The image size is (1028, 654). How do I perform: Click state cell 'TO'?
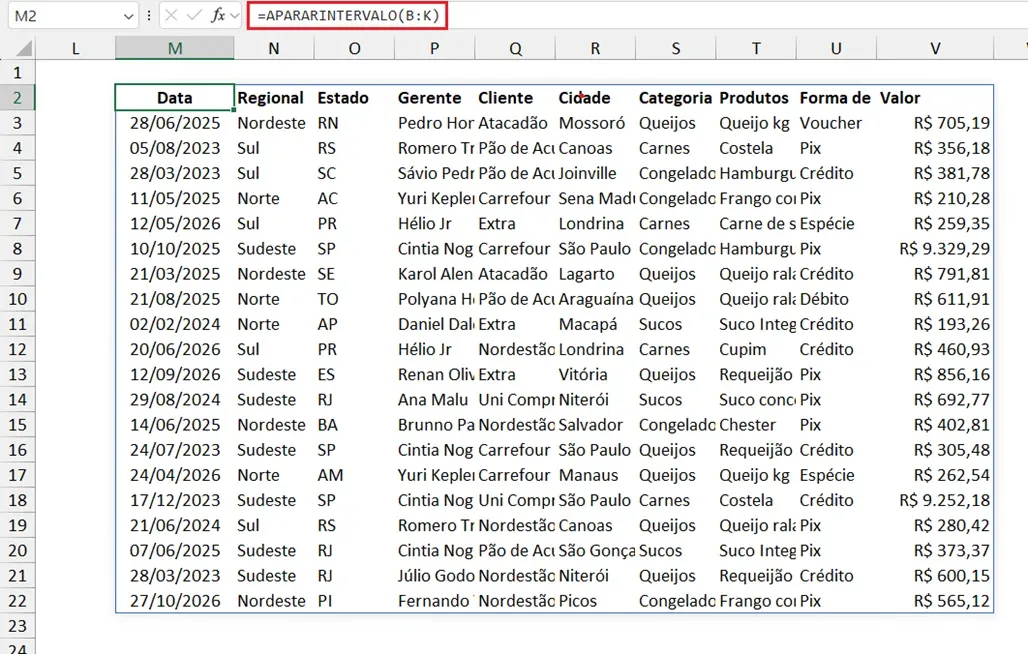355,299
